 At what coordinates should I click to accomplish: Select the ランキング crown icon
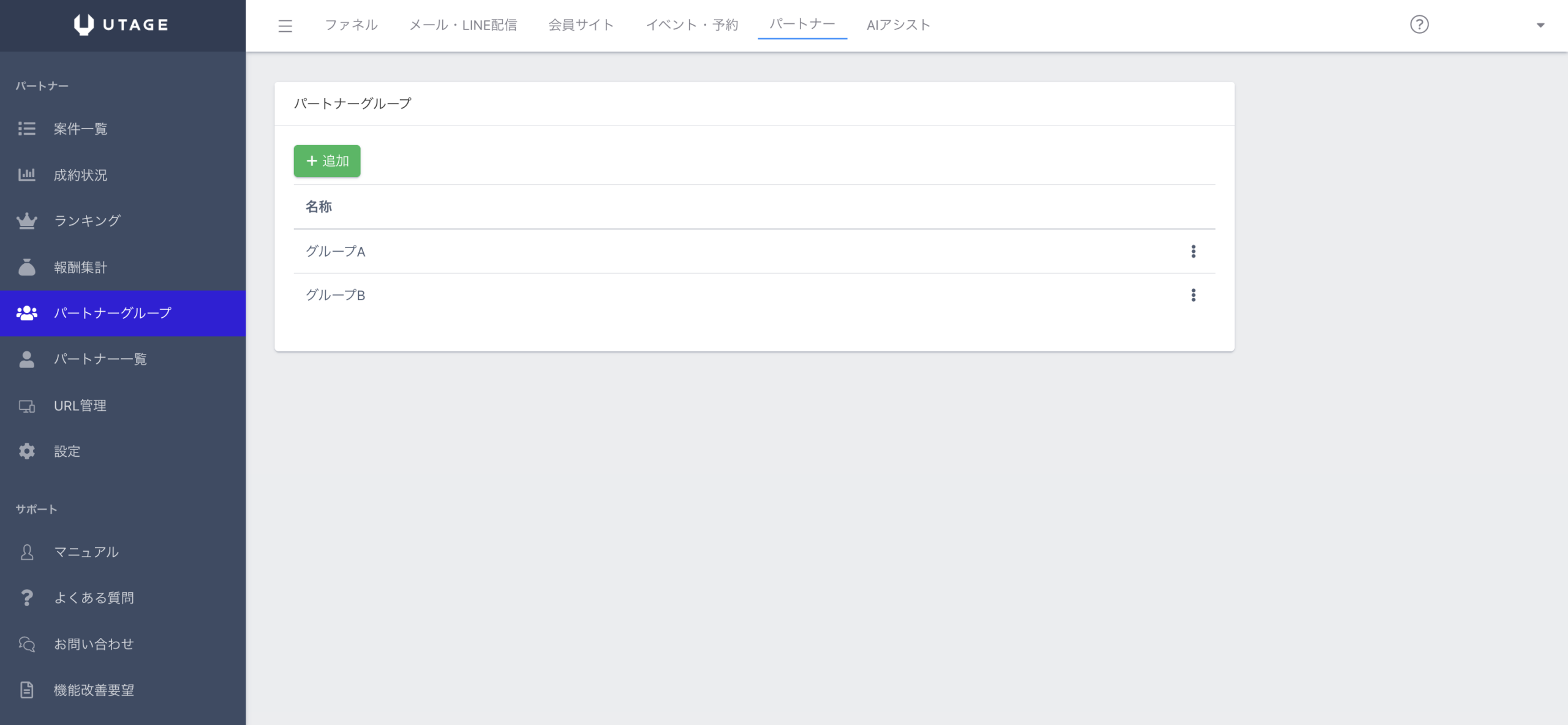pyautogui.click(x=26, y=221)
